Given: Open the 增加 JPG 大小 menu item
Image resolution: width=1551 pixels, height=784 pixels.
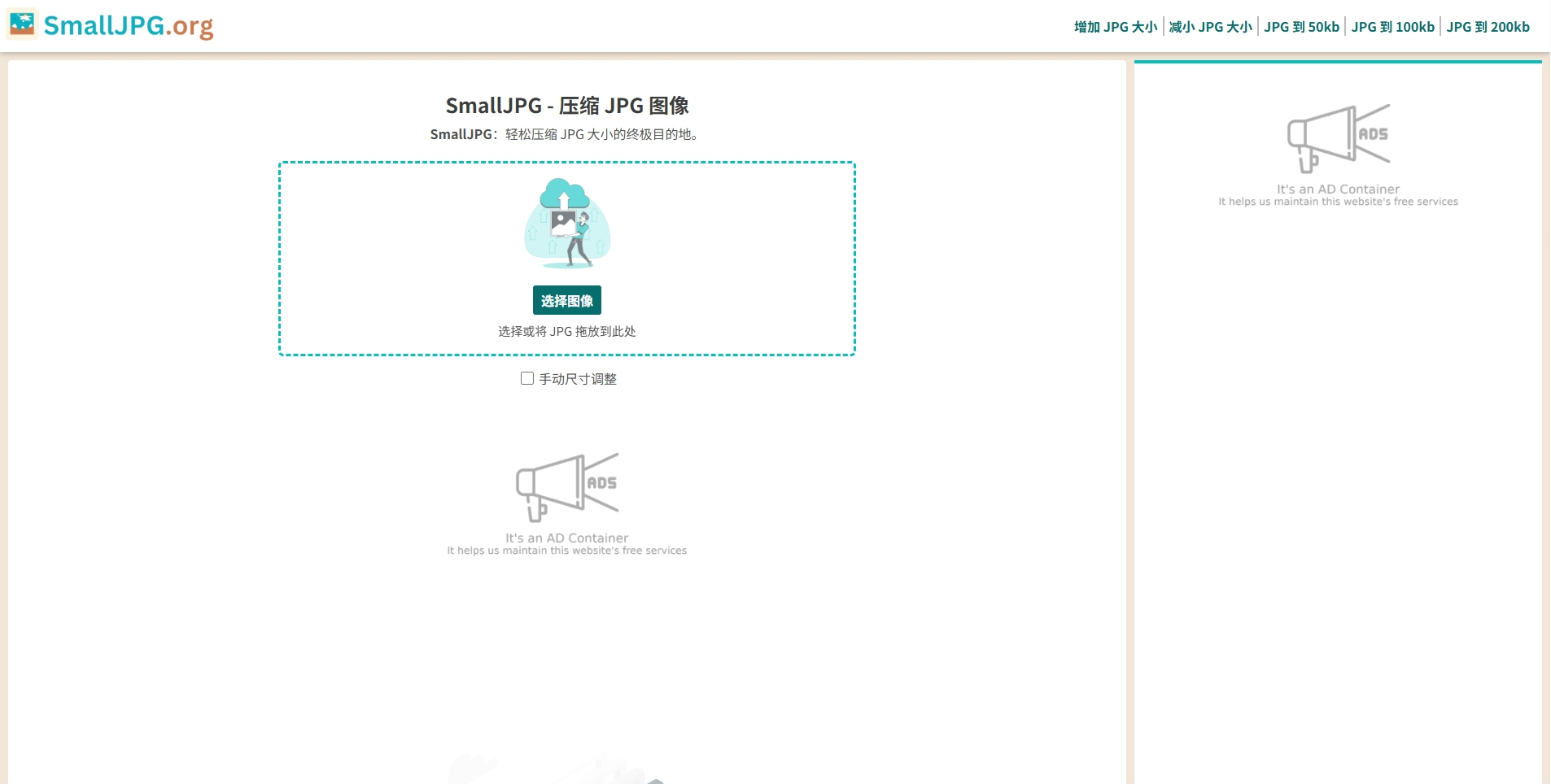Looking at the screenshot, I should [1115, 27].
